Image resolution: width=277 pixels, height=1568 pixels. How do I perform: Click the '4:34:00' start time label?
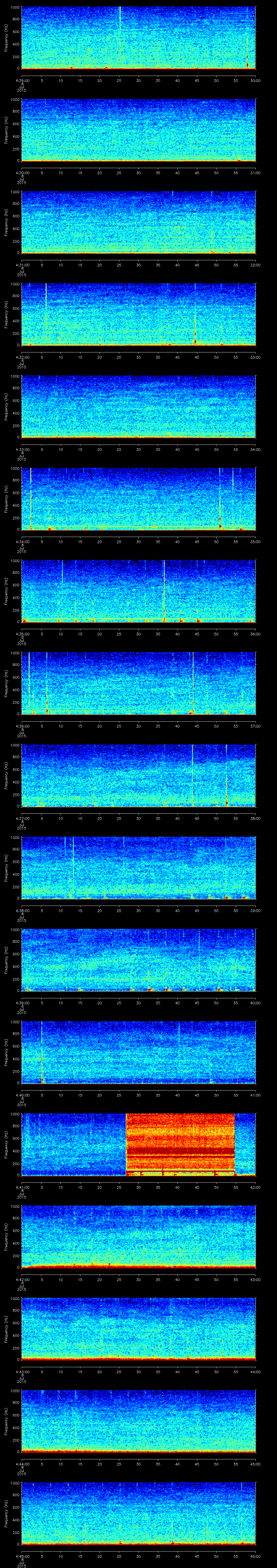22,542
